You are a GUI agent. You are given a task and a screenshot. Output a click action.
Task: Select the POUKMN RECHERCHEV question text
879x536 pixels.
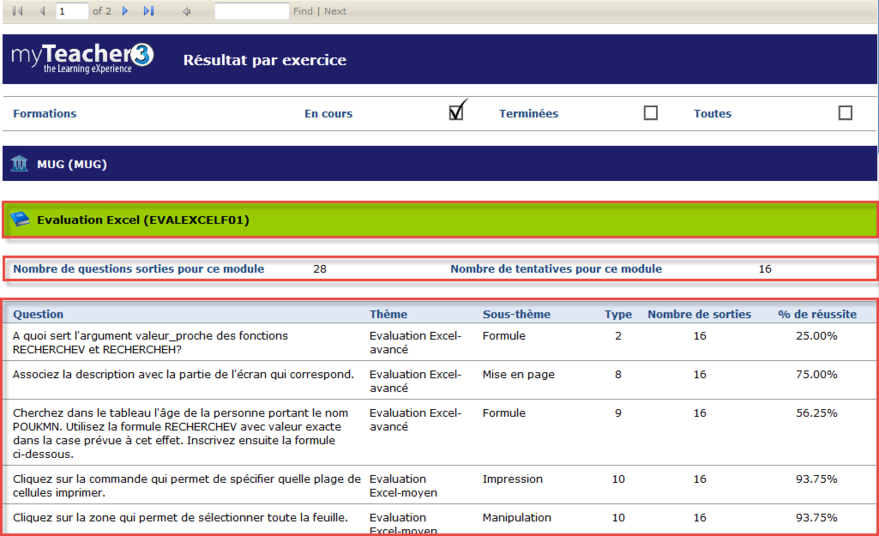(x=181, y=433)
